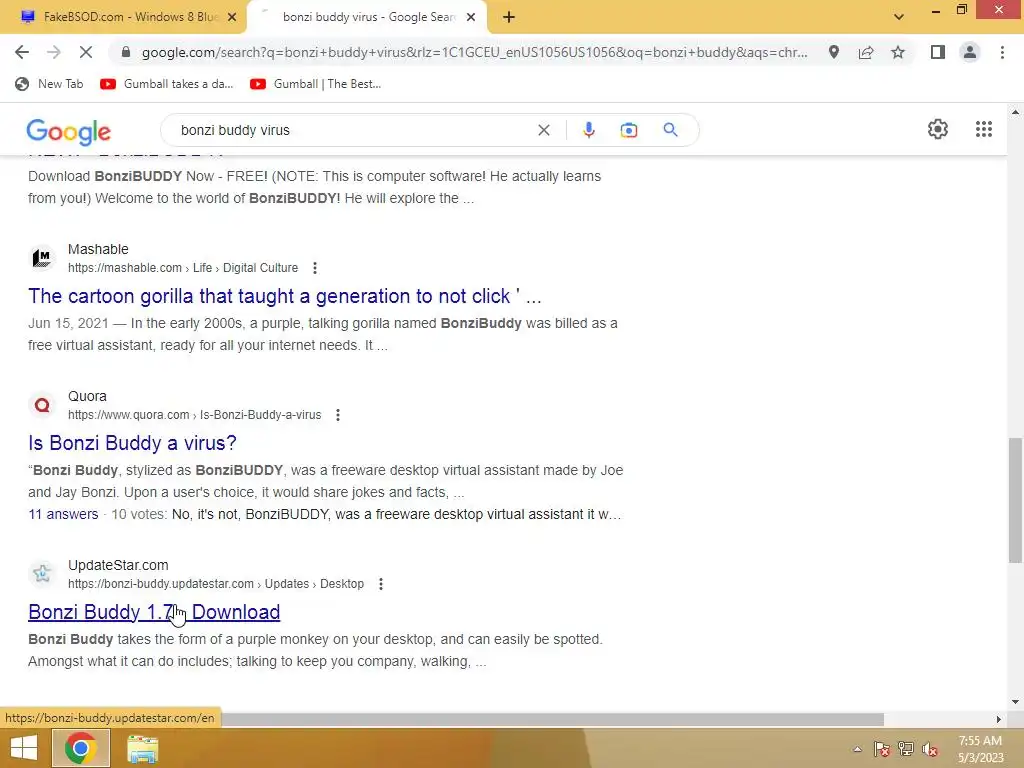Open a new browser tab
Screen dimensions: 1024x768
(509, 17)
